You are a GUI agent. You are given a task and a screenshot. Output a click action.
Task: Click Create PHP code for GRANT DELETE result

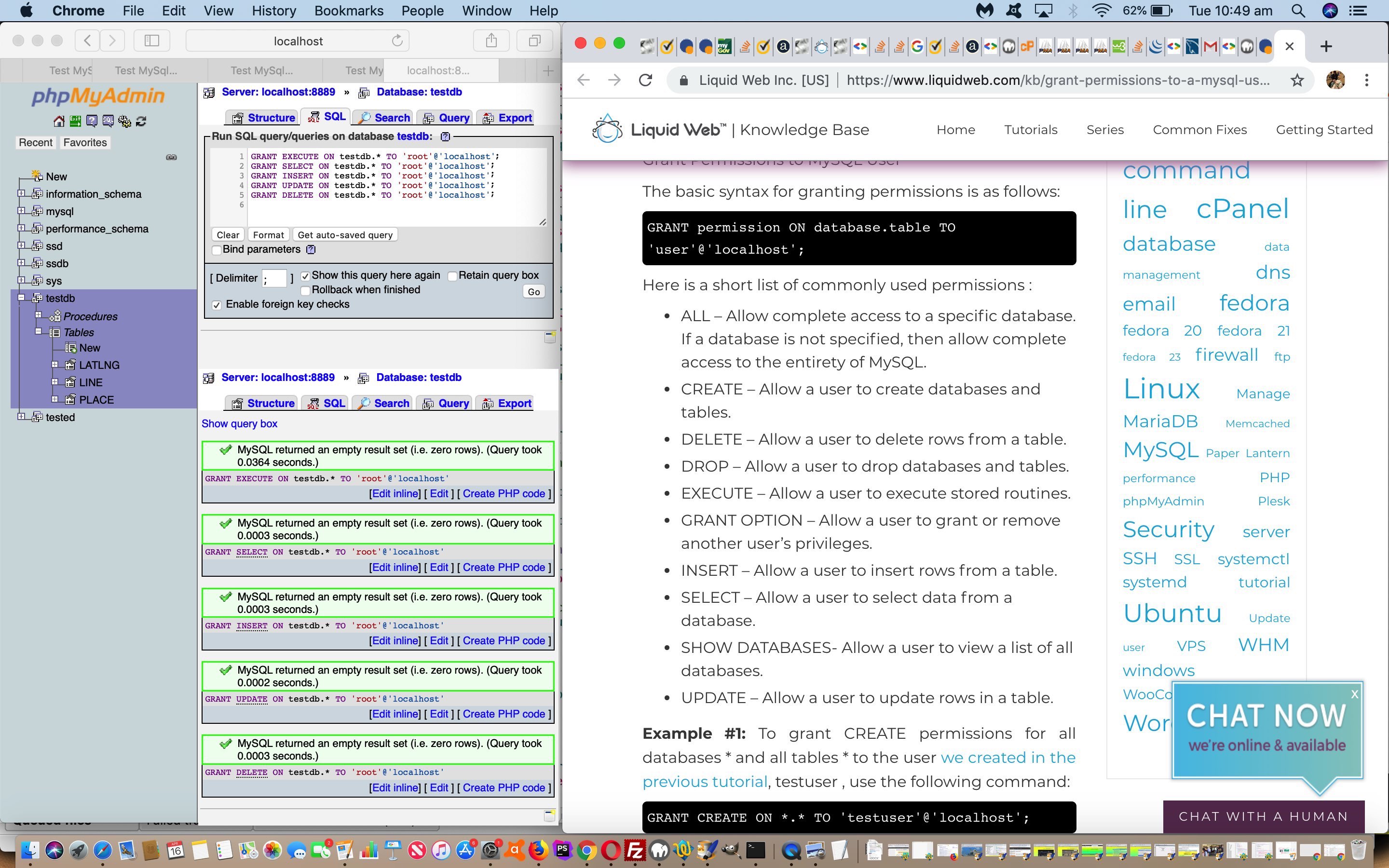pos(504,787)
